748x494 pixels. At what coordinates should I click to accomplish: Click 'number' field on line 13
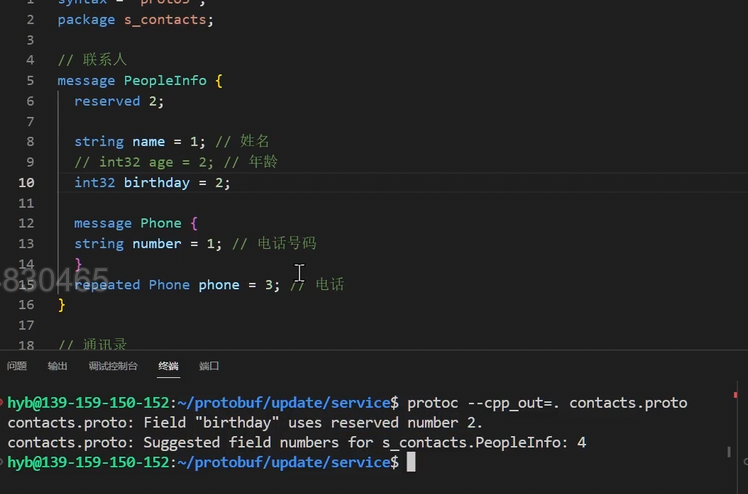coord(156,244)
